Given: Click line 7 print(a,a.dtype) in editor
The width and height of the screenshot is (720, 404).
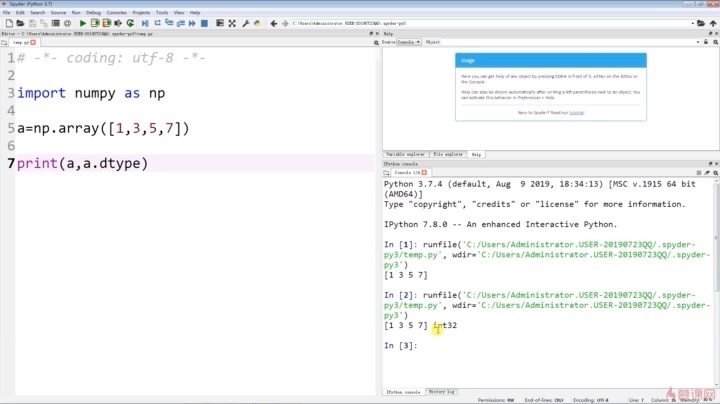Looking at the screenshot, I should (x=83, y=163).
